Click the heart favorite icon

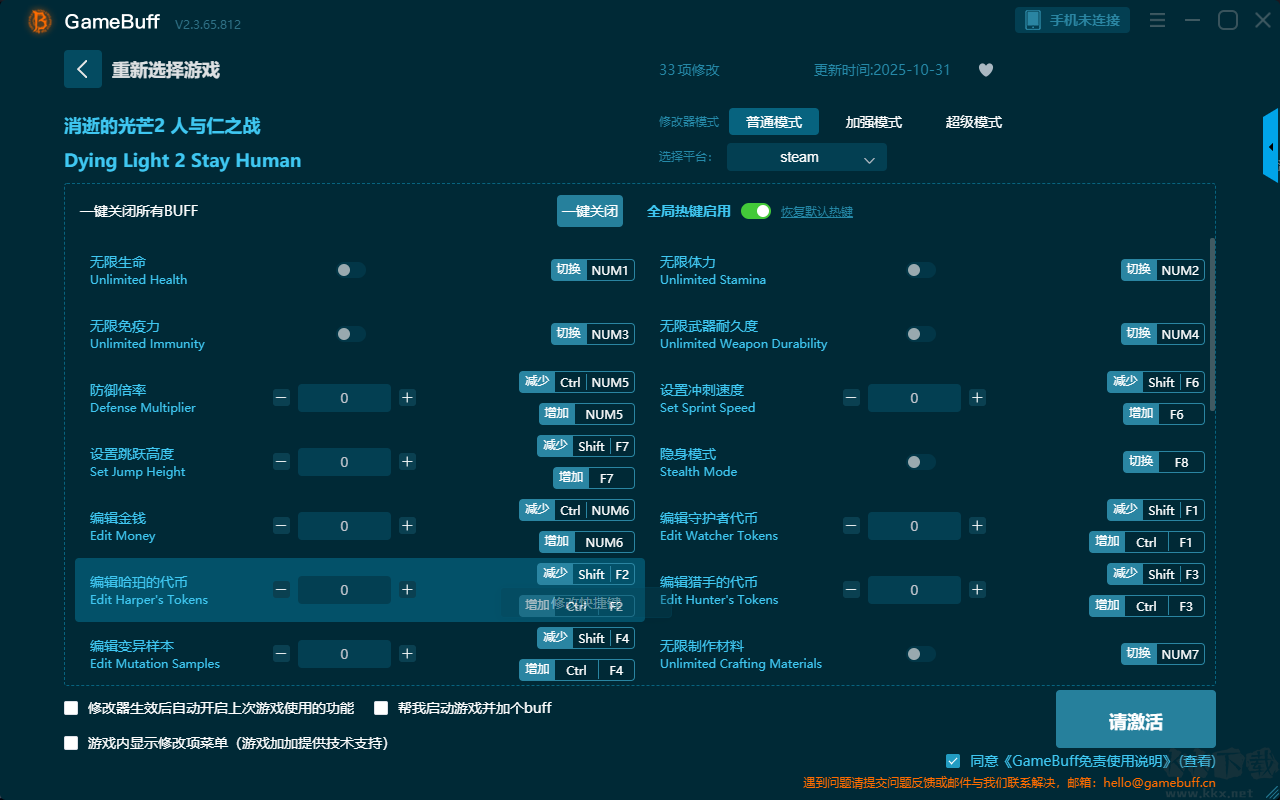(x=986, y=70)
